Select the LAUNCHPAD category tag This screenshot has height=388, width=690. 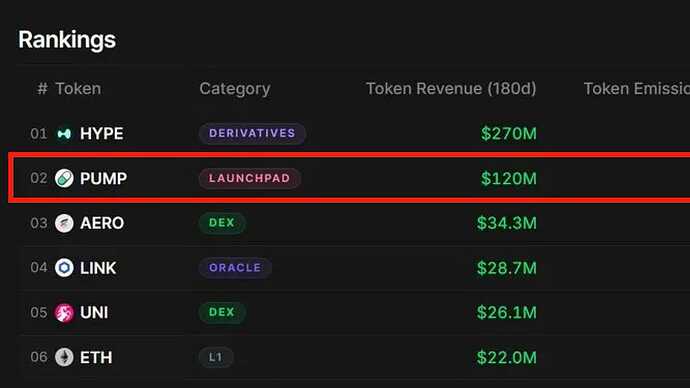[x=250, y=178]
